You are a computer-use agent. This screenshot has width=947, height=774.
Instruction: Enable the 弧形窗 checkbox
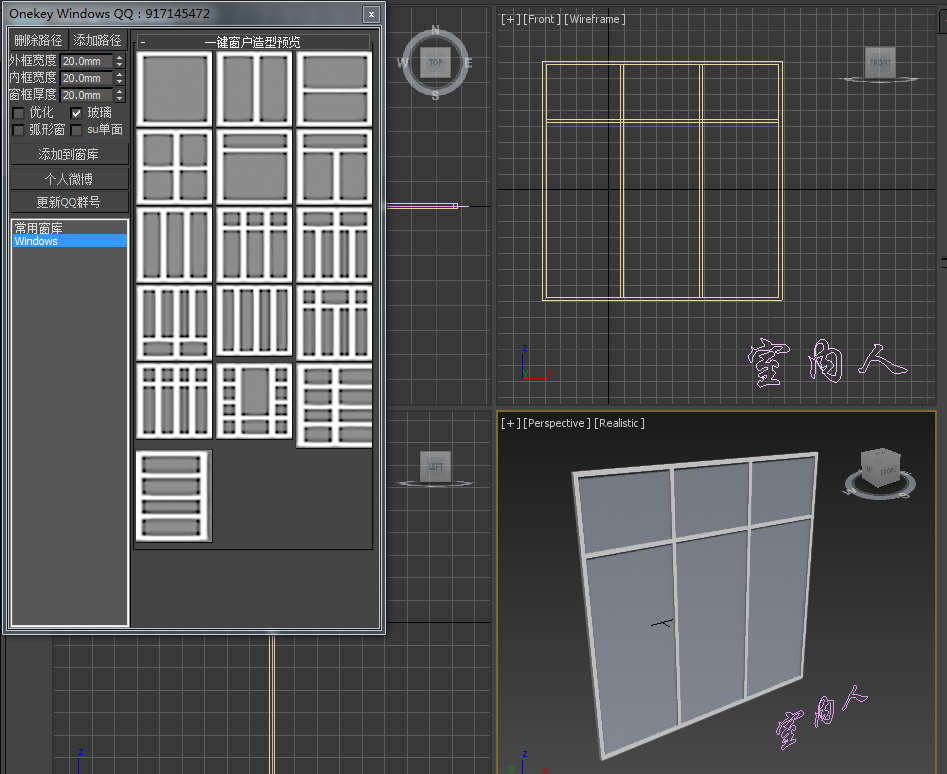click(18, 130)
